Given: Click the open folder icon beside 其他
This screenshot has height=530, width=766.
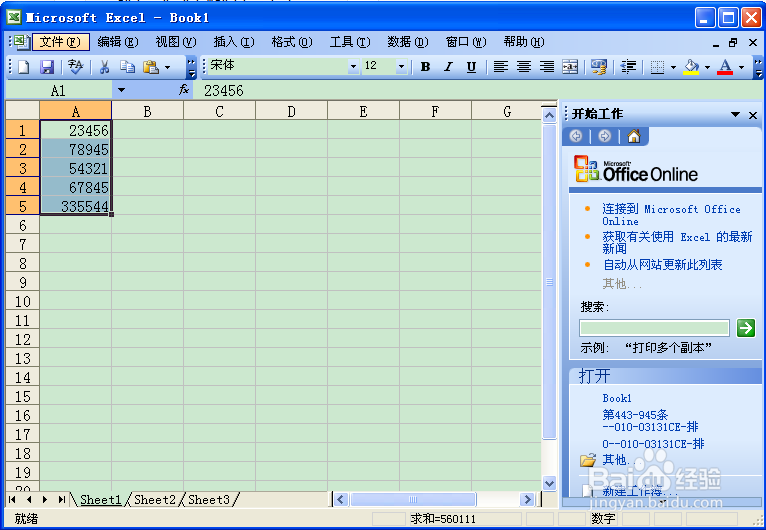Looking at the screenshot, I should 588,460.
